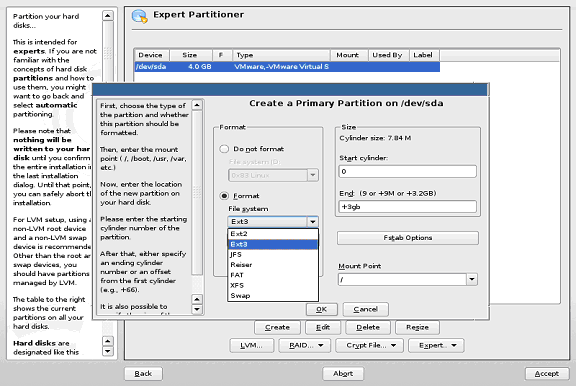Open the RAID... dropdown button

[x=306, y=345]
